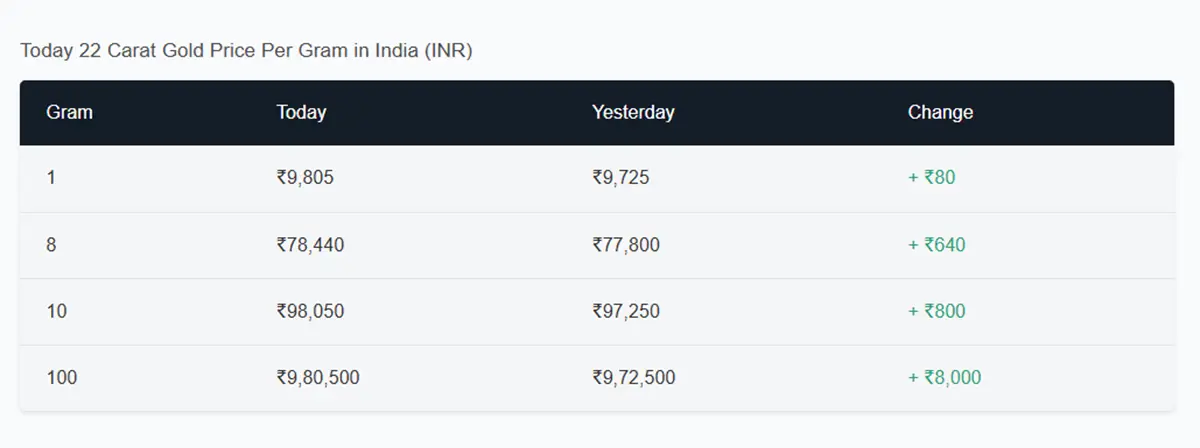Screen dimensions: 1200x448
Task: Click yesterday's price ₹97,250
Action: point(625,311)
